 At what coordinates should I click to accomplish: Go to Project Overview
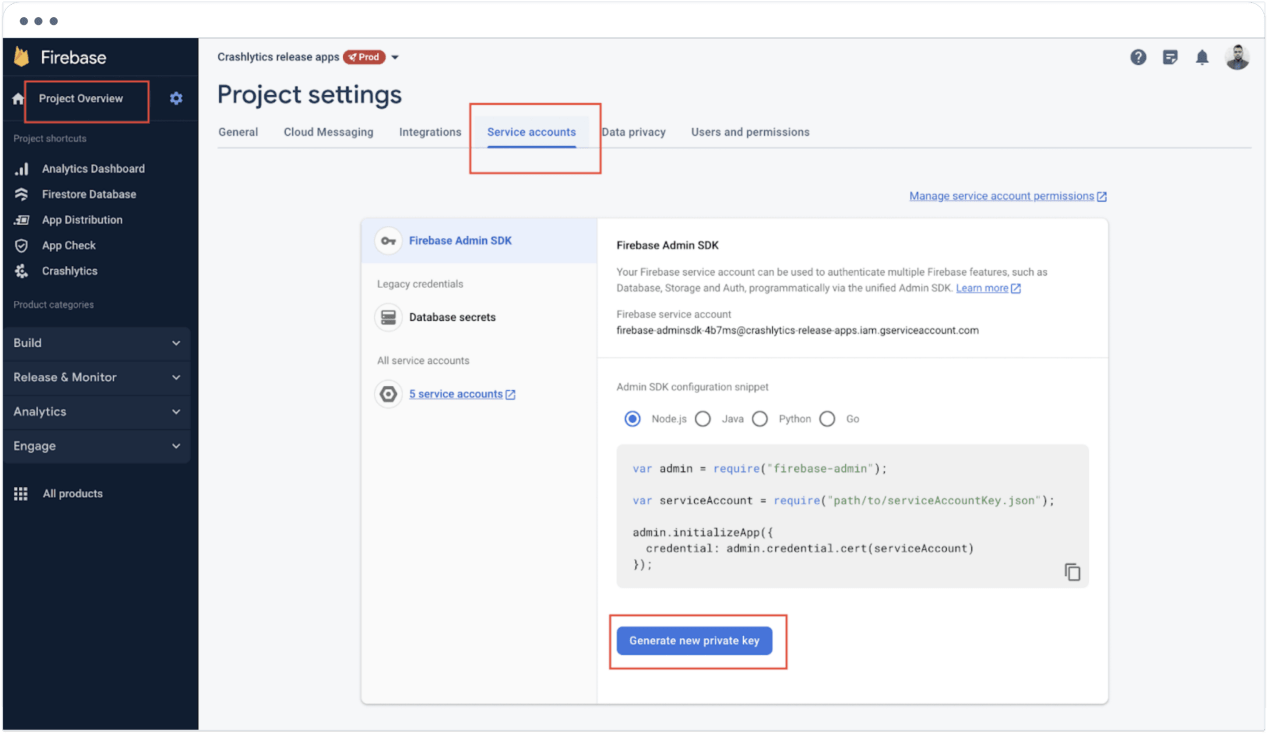pyautogui.click(x=81, y=99)
